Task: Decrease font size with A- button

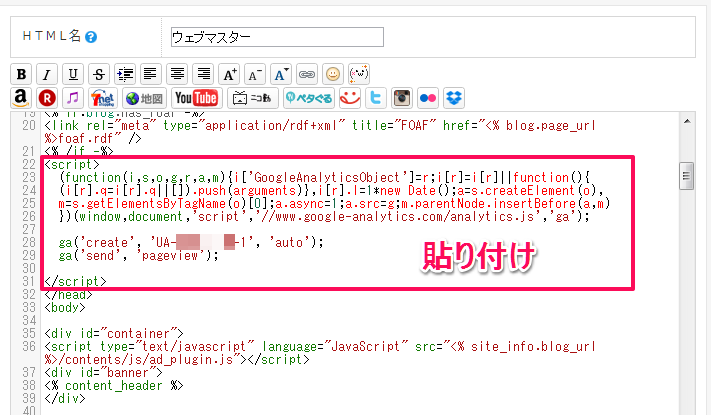Action: click(x=255, y=73)
